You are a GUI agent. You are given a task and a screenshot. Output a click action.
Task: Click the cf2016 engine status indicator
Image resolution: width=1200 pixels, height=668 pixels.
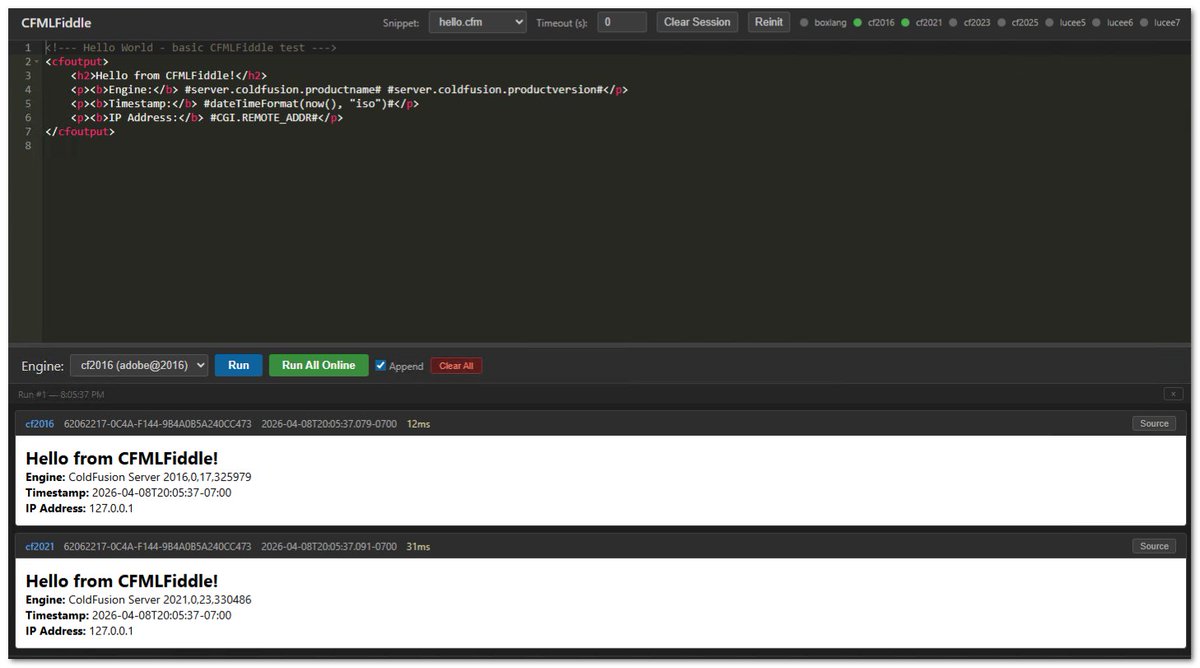pos(874,22)
